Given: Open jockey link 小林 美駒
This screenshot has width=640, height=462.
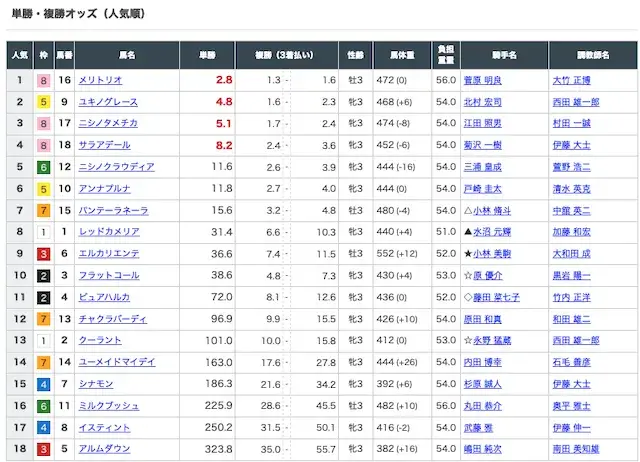Looking at the screenshot, I should [492, 254].
